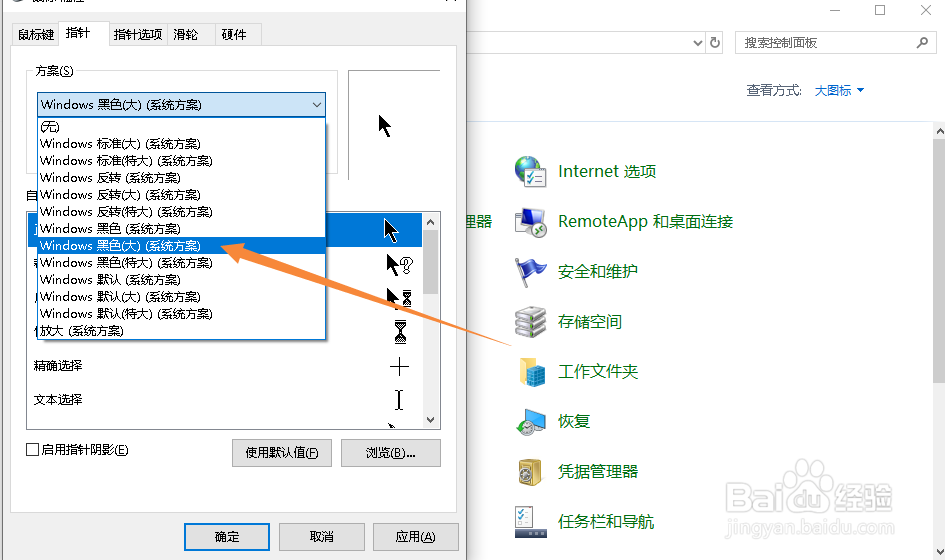Click pointer list scroll-up arrow
This screenshot has width=945, height=560.
[x=430, y=222]
